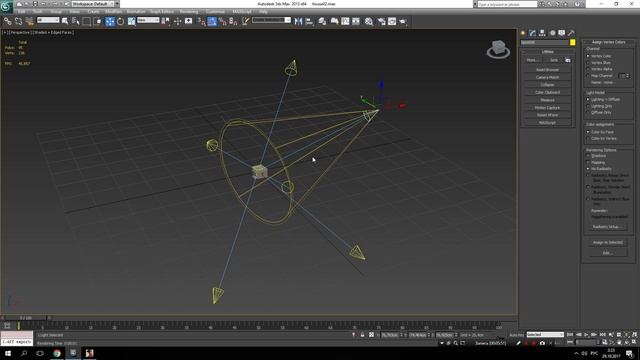Viewport: 640px width, 360px height.
Task: Open the Display command panel tab
Action: pos(562,33)
